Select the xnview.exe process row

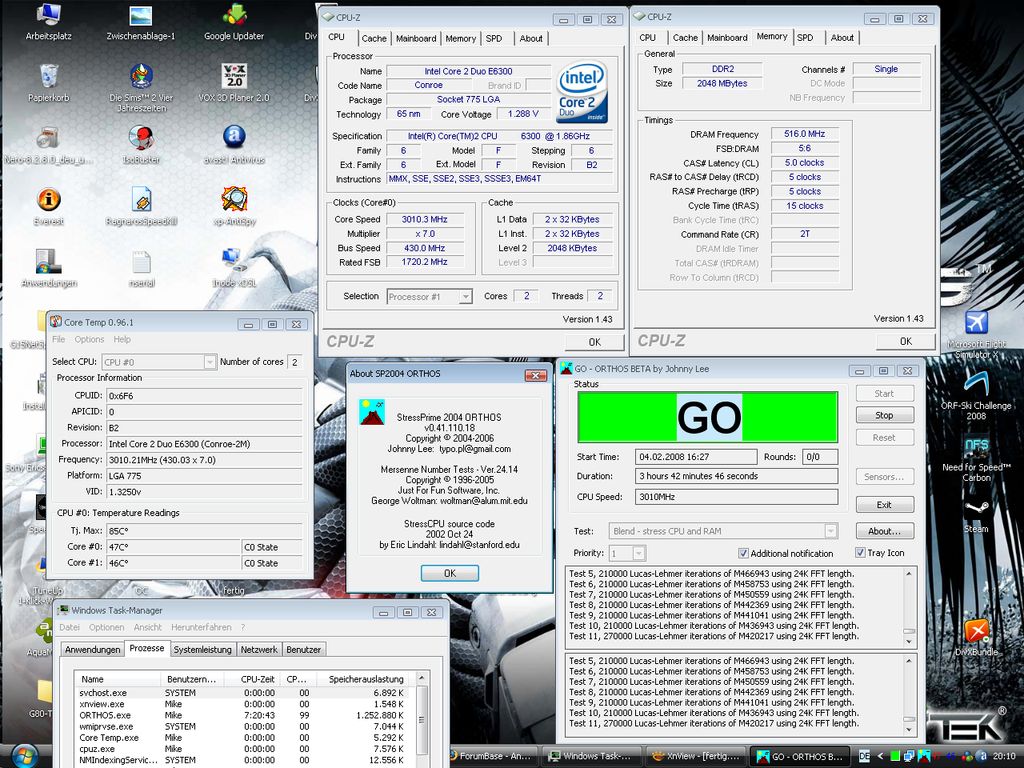click(x=245, y=705)
